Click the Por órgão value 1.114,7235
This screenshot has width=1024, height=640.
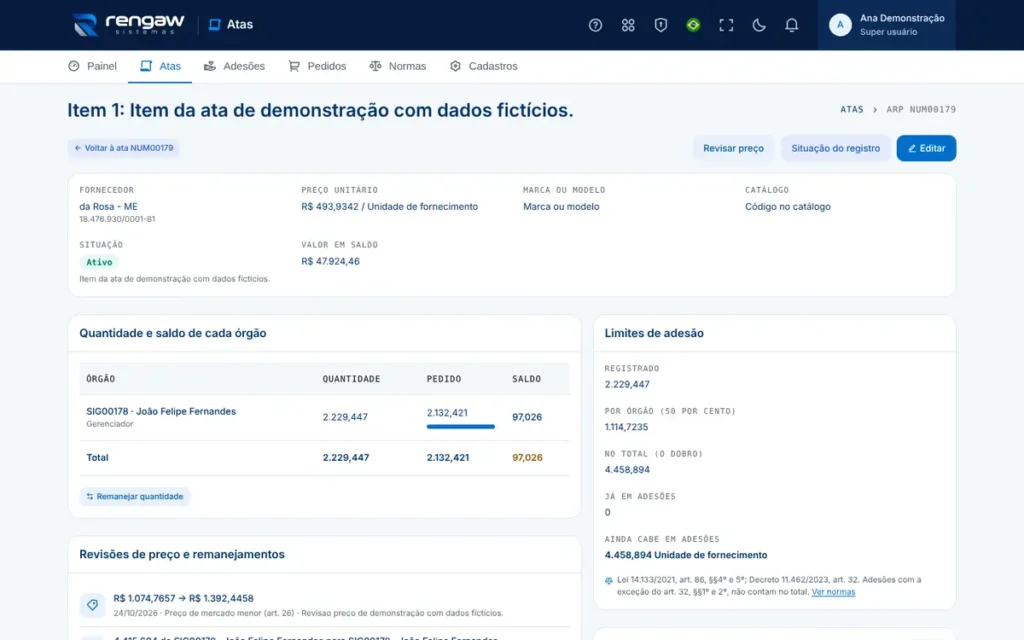click(626, 427)
